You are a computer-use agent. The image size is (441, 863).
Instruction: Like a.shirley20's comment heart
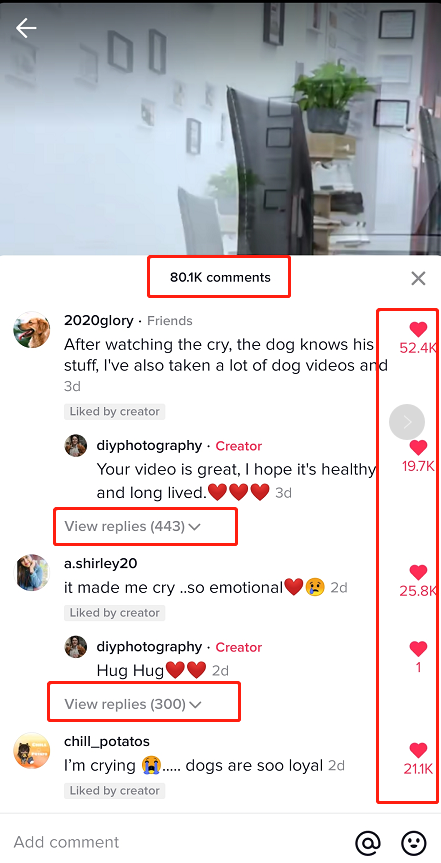coord(418,572)
